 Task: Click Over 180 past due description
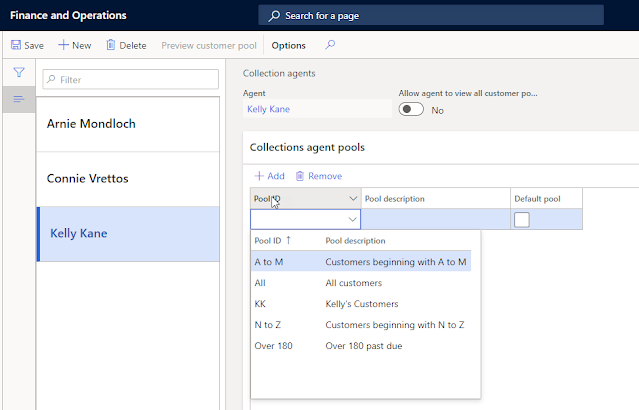(x=364, y=346)
